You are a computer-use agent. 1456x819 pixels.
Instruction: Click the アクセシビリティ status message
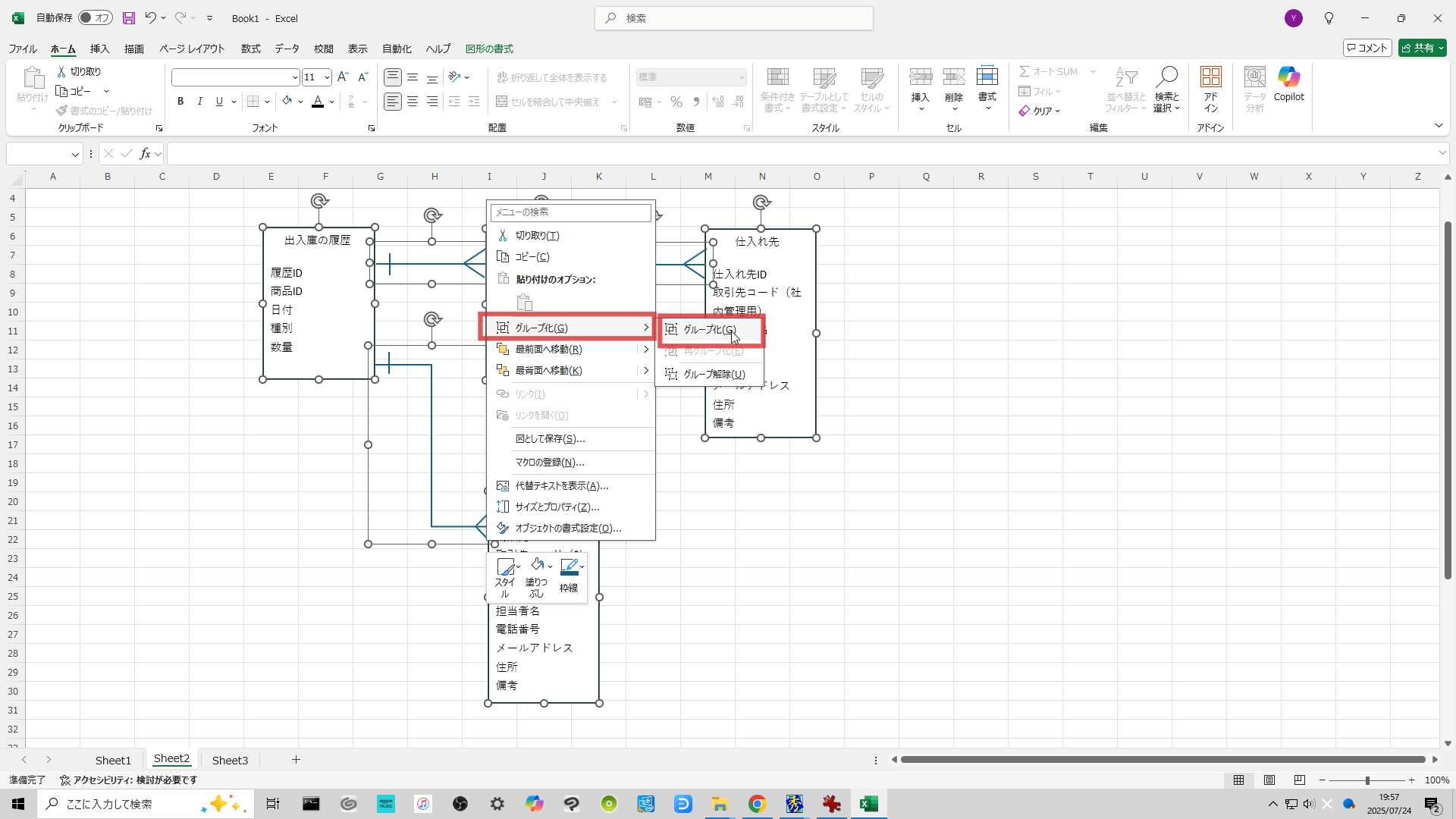click(129, 780)
